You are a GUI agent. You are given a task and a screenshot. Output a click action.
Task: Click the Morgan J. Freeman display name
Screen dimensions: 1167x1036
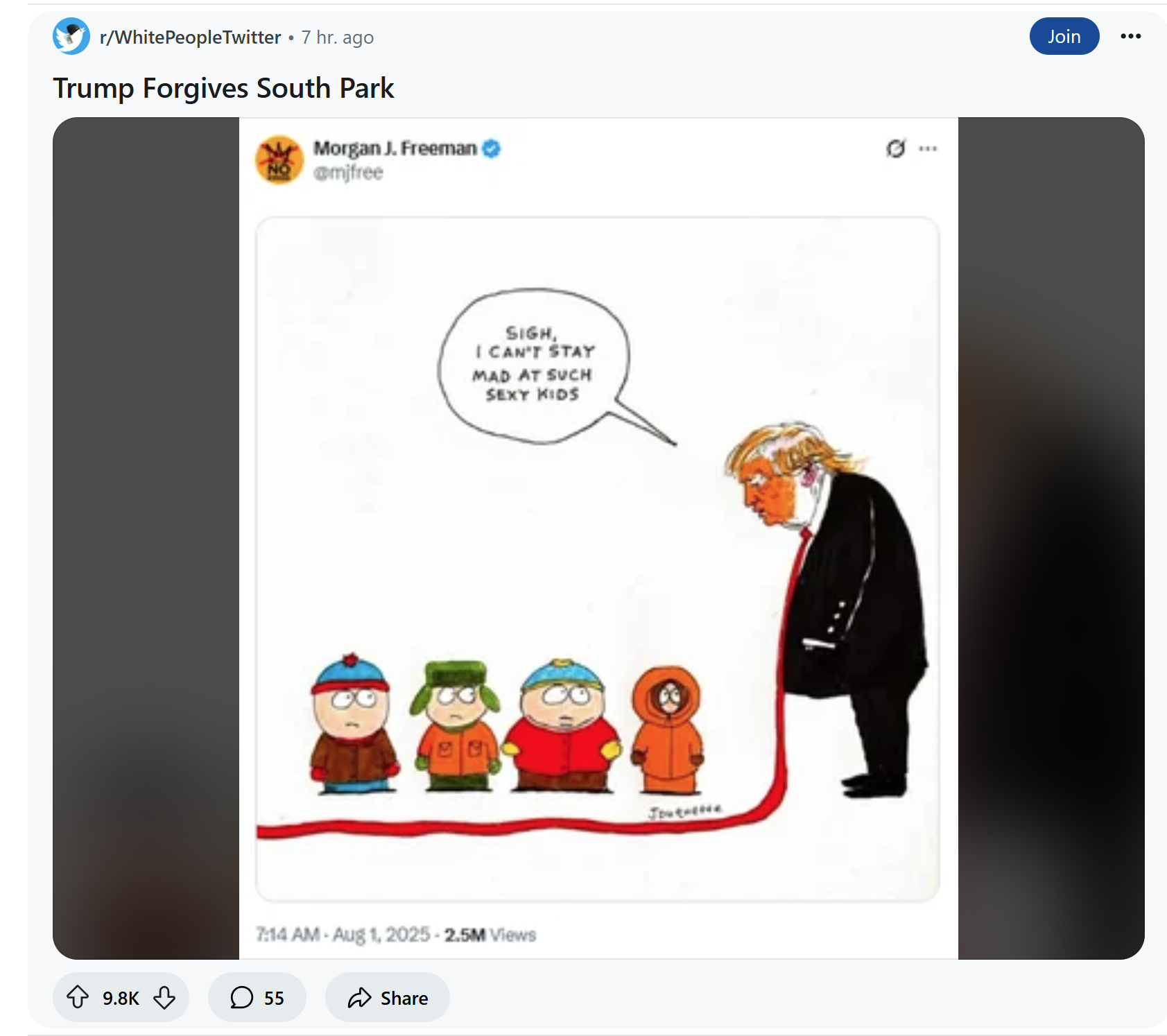(395, 148)
